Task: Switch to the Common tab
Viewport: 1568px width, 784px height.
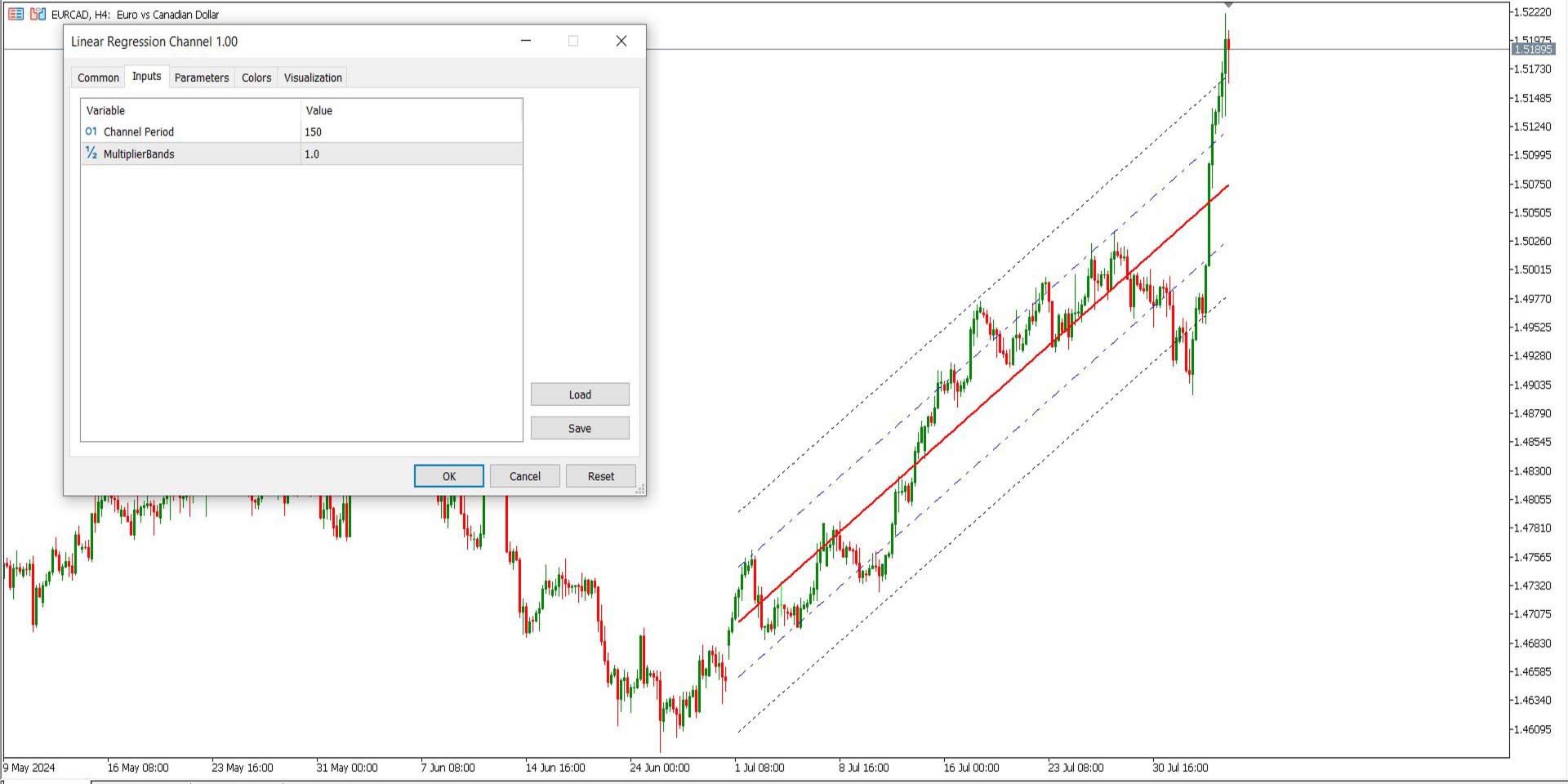Action: tap(97, 77)
